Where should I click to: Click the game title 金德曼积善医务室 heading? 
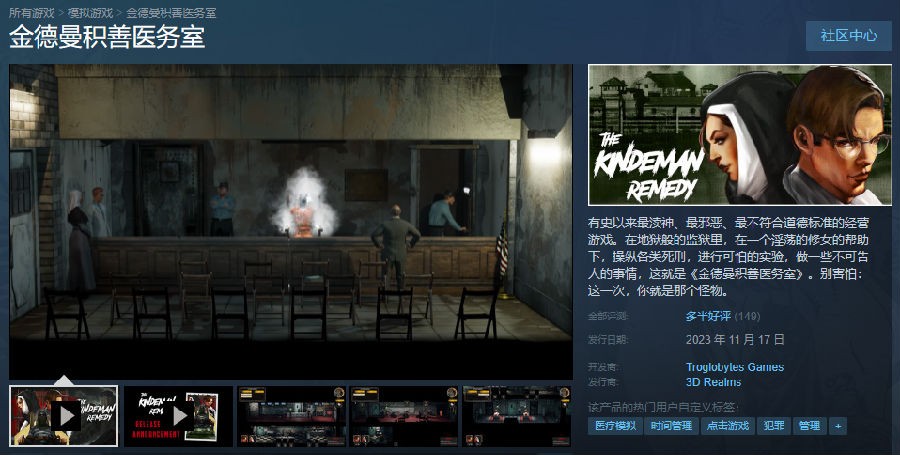[107, 37]
